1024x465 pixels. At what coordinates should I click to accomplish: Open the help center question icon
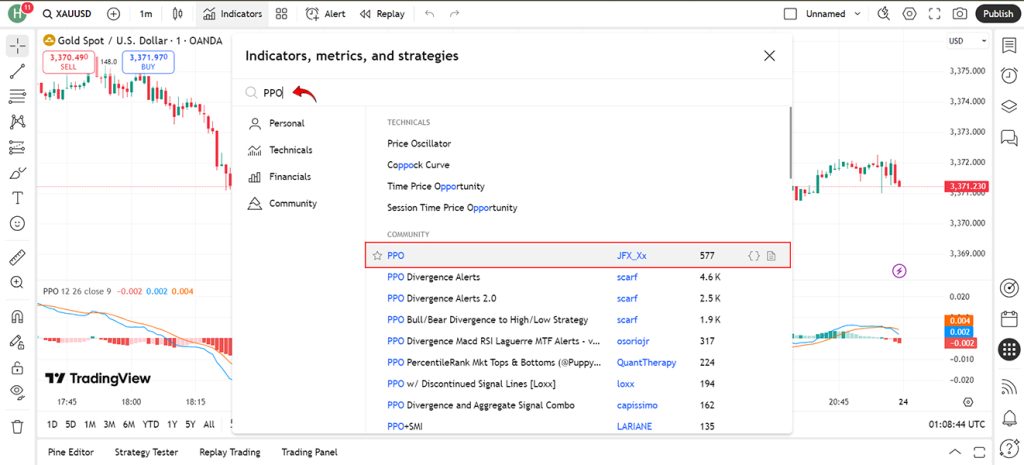[1009, 448]
